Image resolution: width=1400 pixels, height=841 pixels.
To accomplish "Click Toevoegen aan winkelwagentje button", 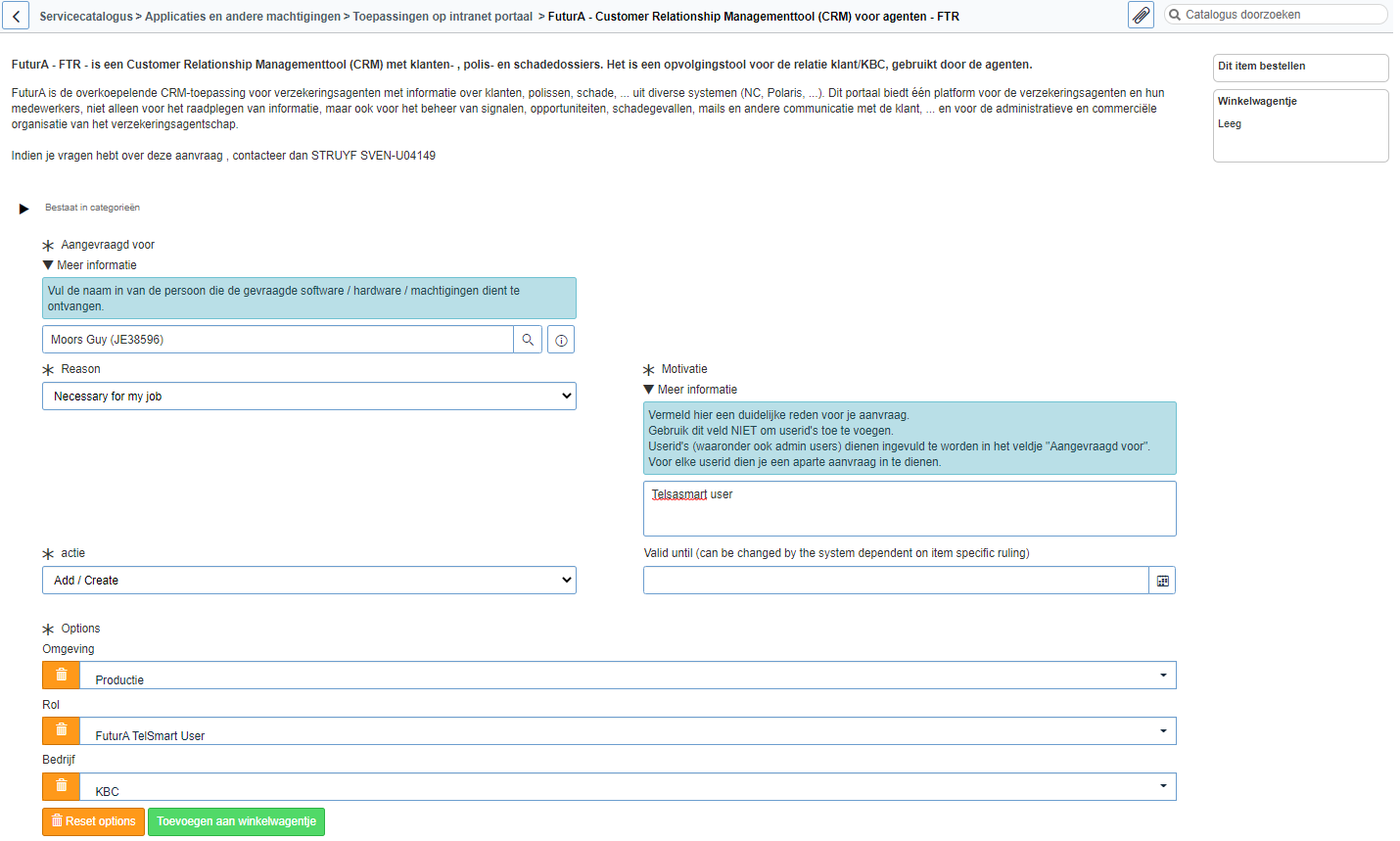I will [x=236, y=821].
